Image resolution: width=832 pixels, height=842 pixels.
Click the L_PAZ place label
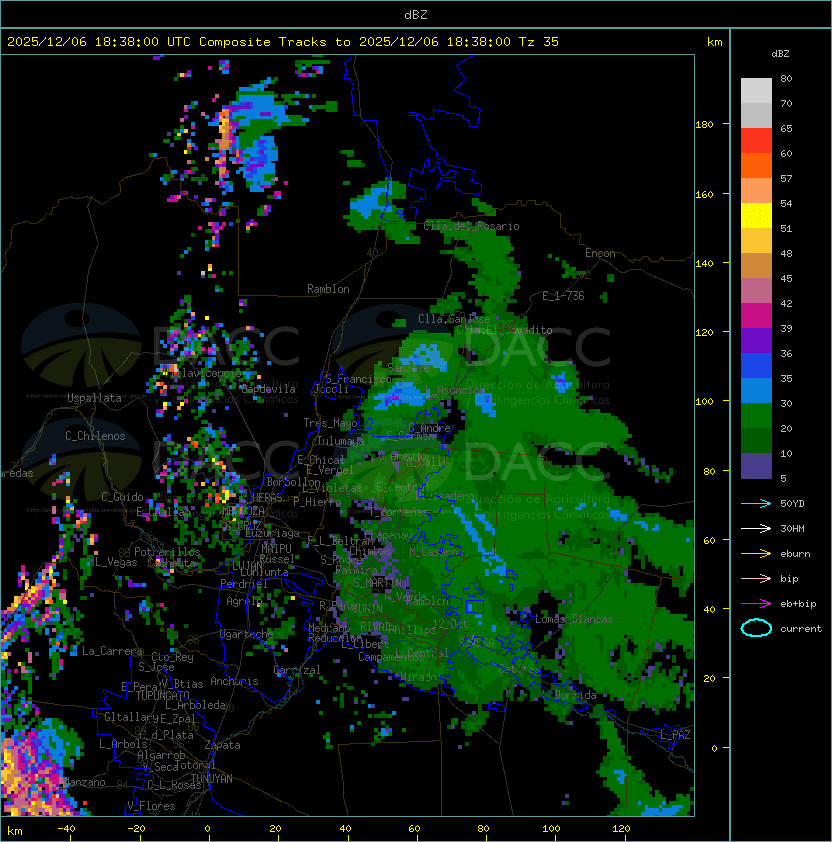pos(675,735)
